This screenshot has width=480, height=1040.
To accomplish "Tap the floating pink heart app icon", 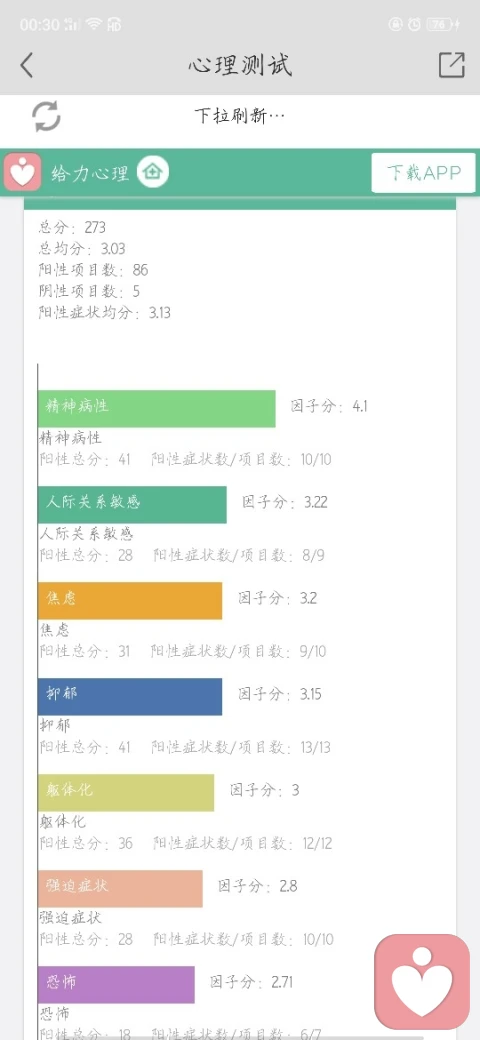I will [422, 982].
